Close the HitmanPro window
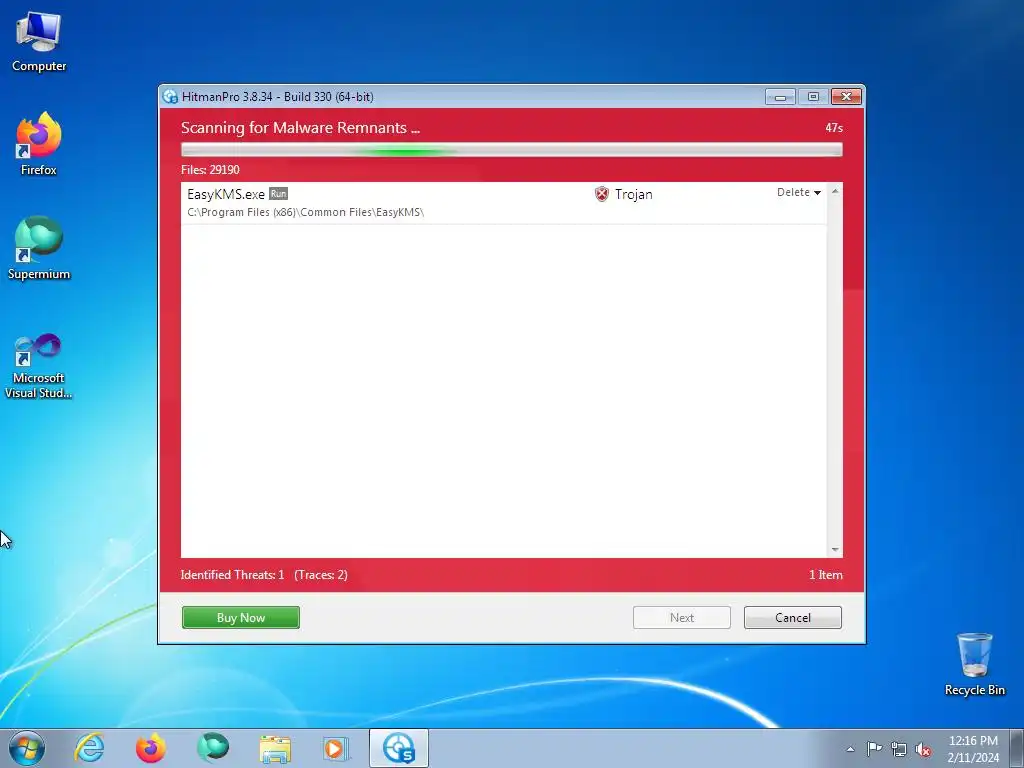The image size is (1024, 768). [846, 97]
